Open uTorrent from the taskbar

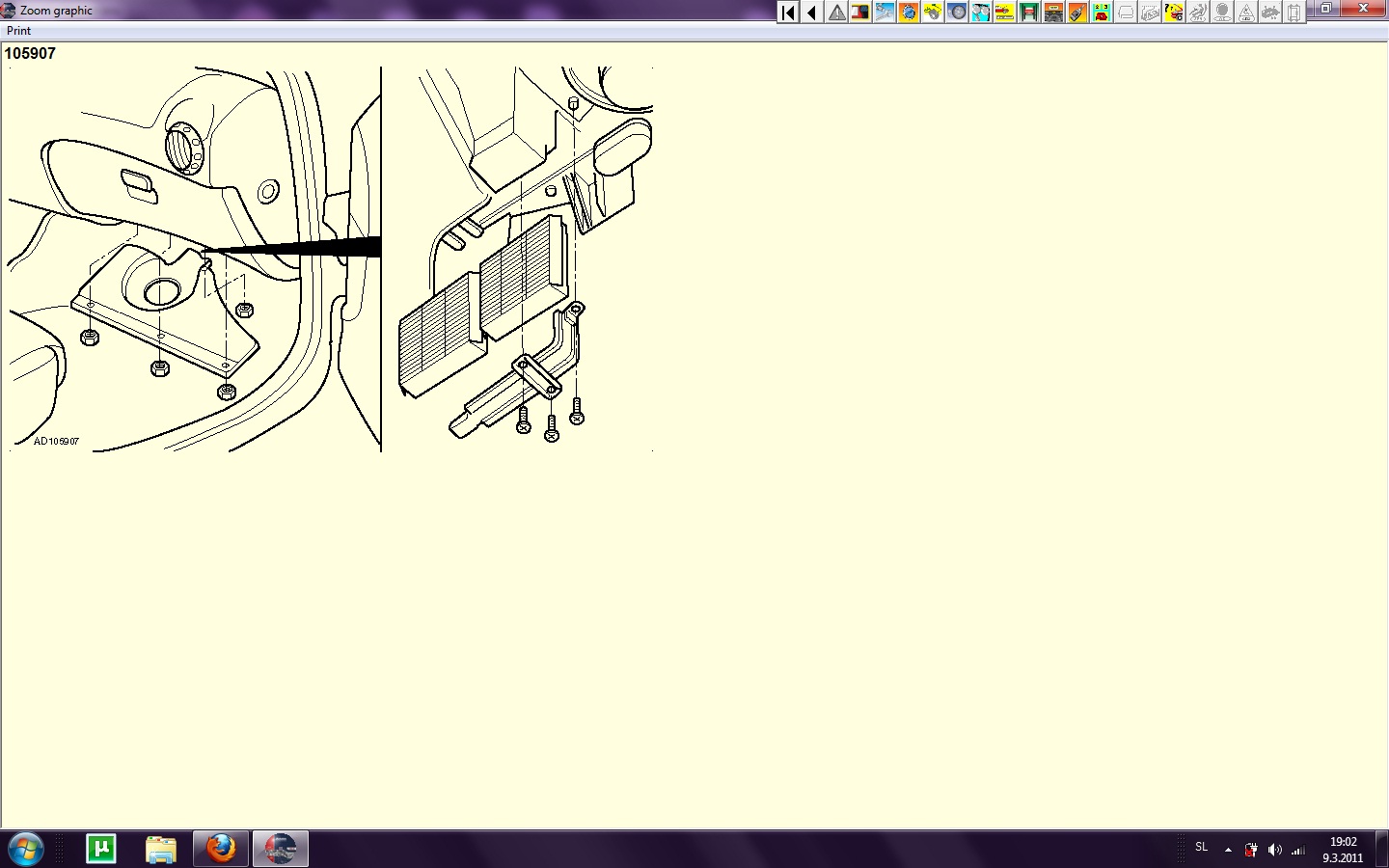100,849
